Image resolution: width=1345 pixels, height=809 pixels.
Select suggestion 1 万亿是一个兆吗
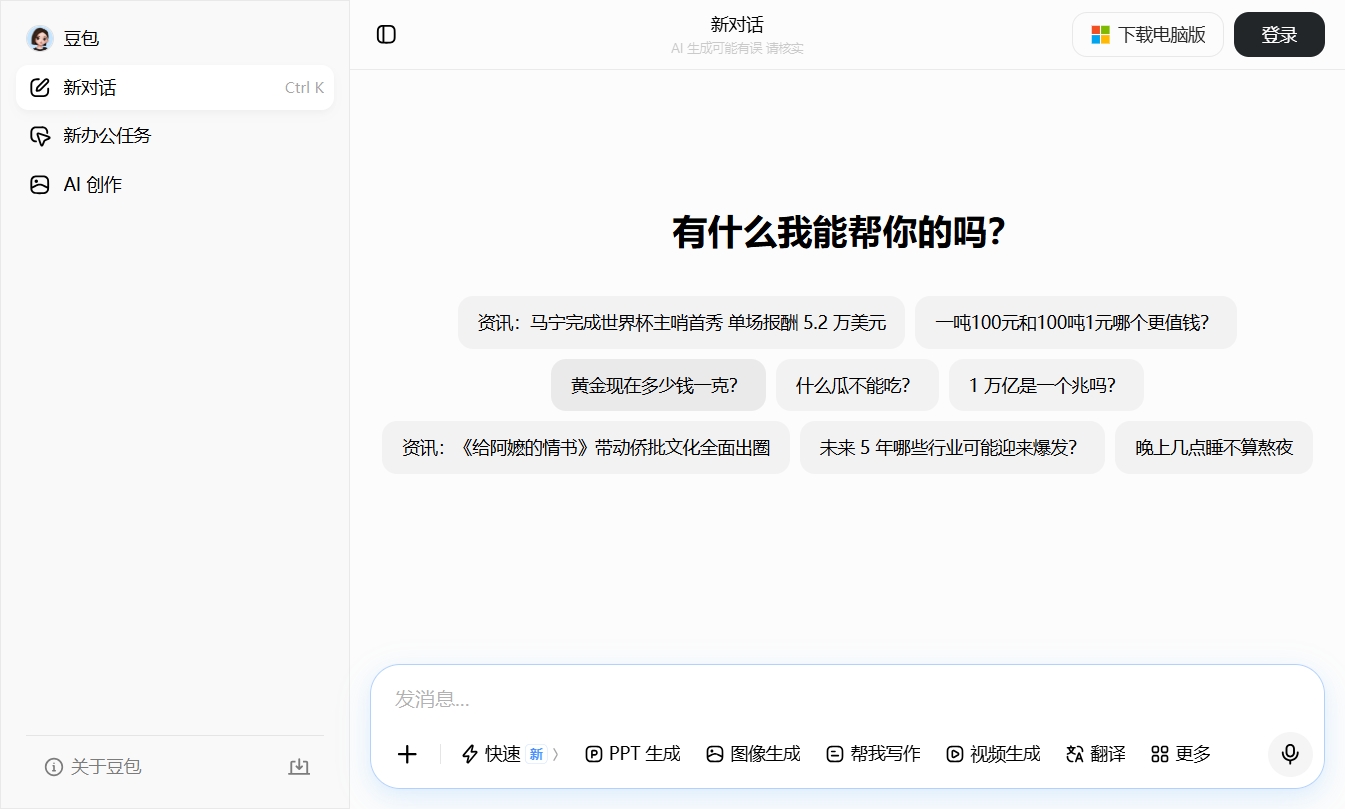1046,385
